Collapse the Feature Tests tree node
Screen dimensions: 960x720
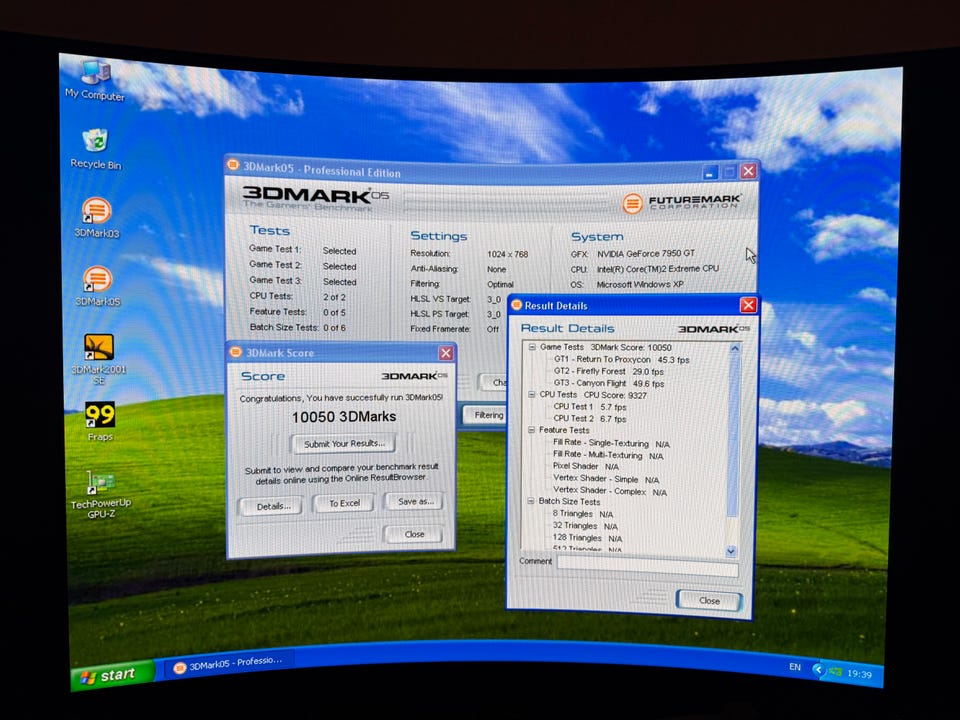[x=531, y=430]
